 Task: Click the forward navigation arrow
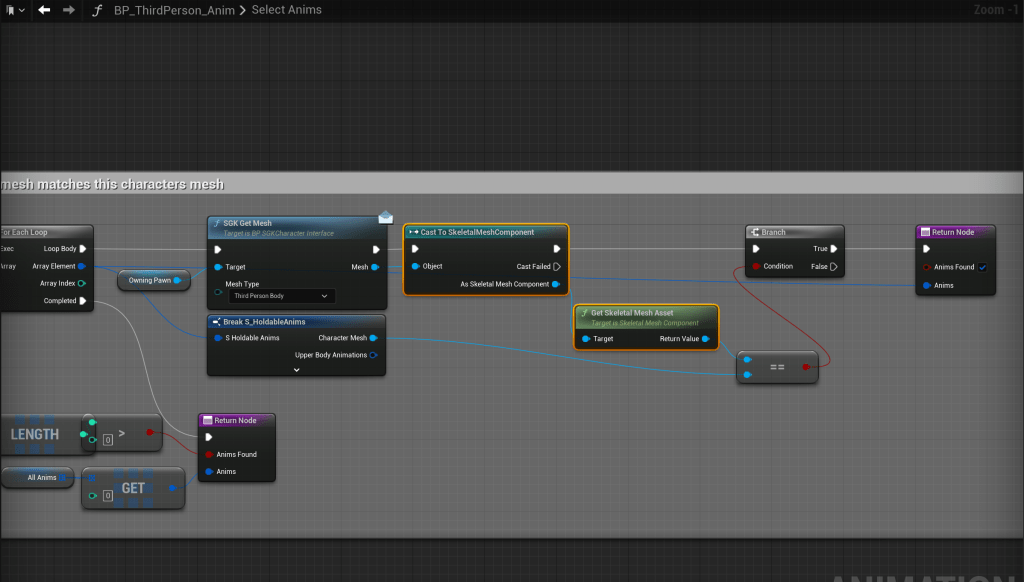coord(68,10)
